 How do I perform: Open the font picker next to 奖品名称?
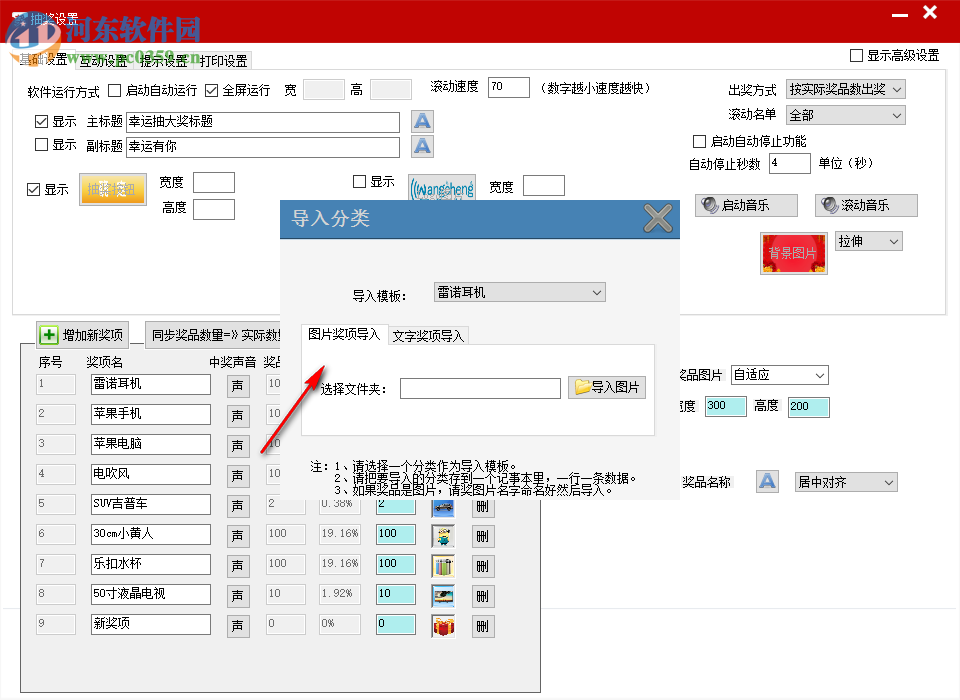click(x=767, y=481)
